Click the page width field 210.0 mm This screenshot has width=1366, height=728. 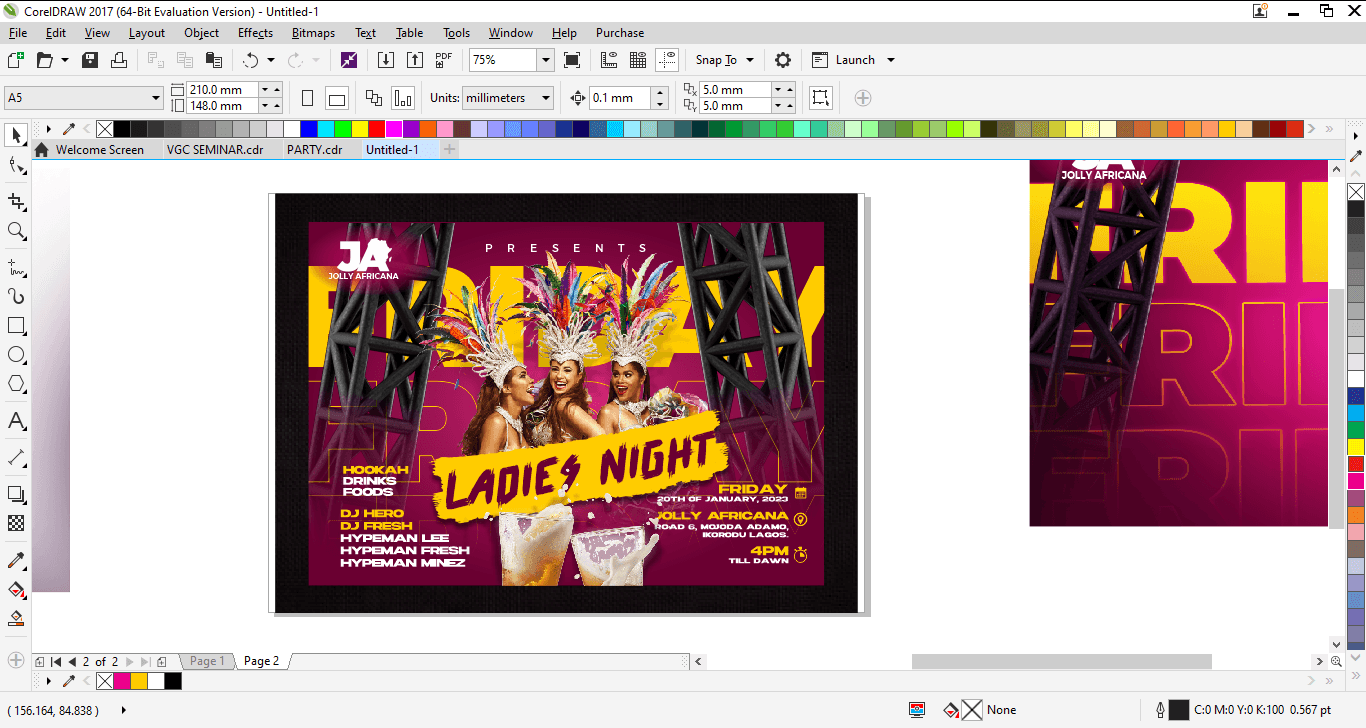click(222, 89)
